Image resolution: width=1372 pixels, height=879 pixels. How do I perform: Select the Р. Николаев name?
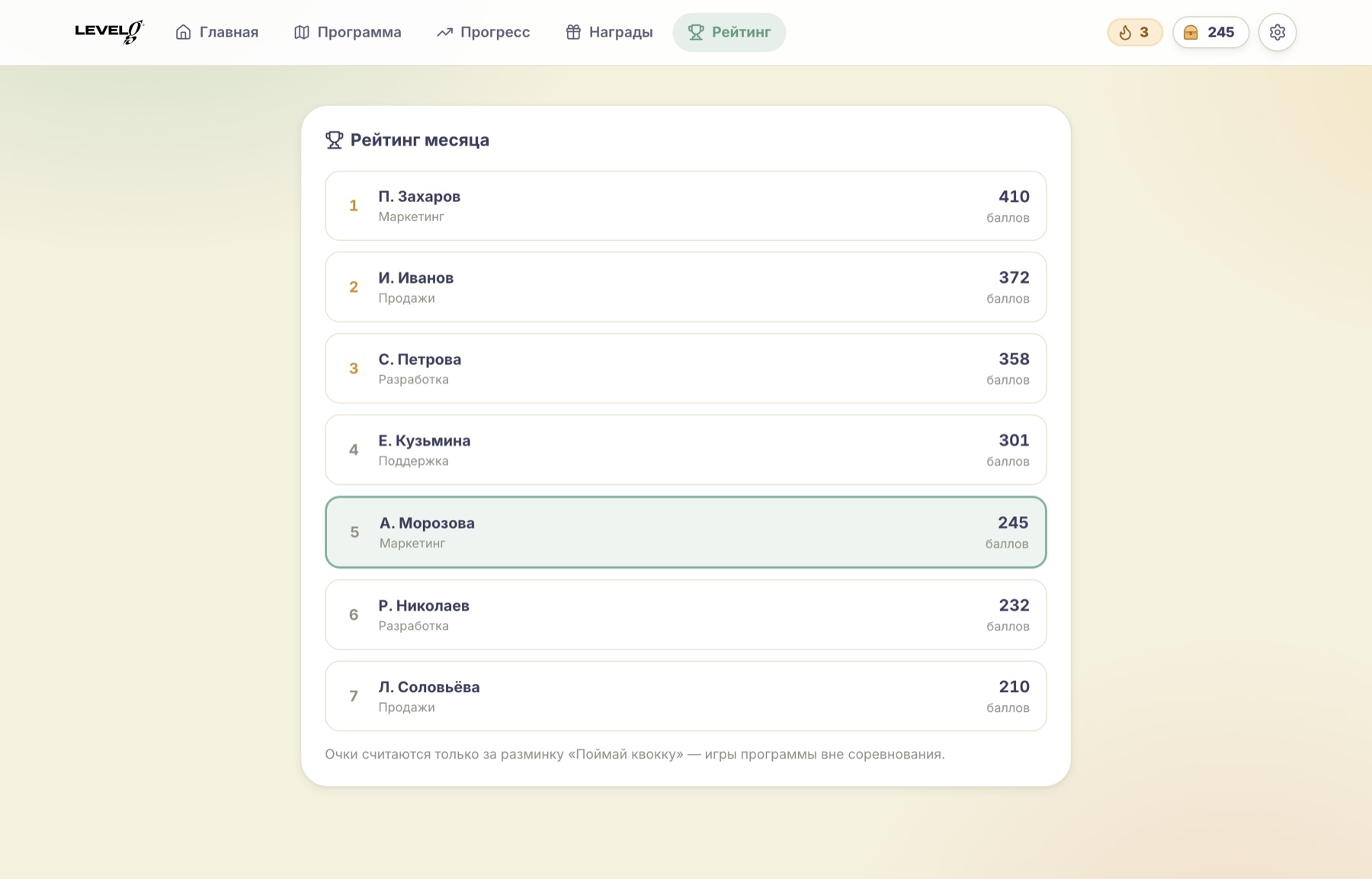coord(424,605)
